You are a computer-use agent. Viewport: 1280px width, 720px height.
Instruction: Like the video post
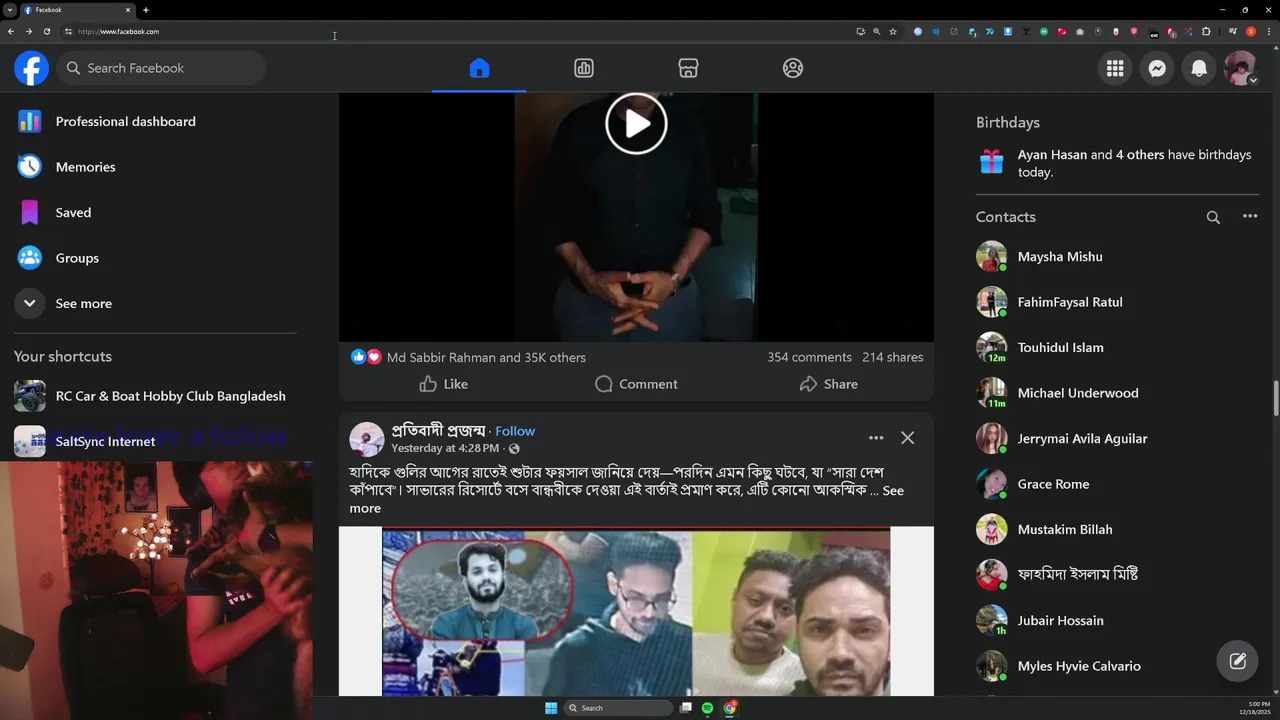[443, 384]
